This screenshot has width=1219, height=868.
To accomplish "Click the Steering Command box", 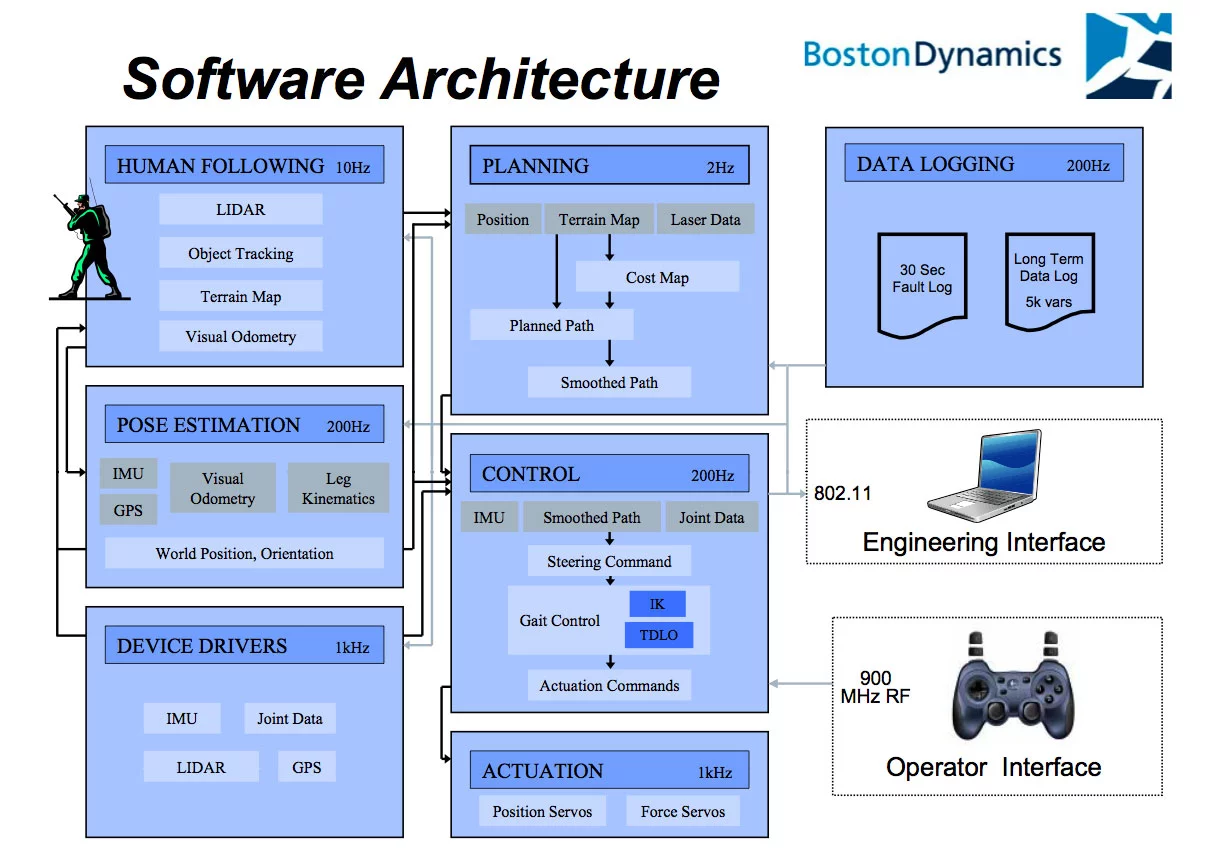I will tap(609, 561).
